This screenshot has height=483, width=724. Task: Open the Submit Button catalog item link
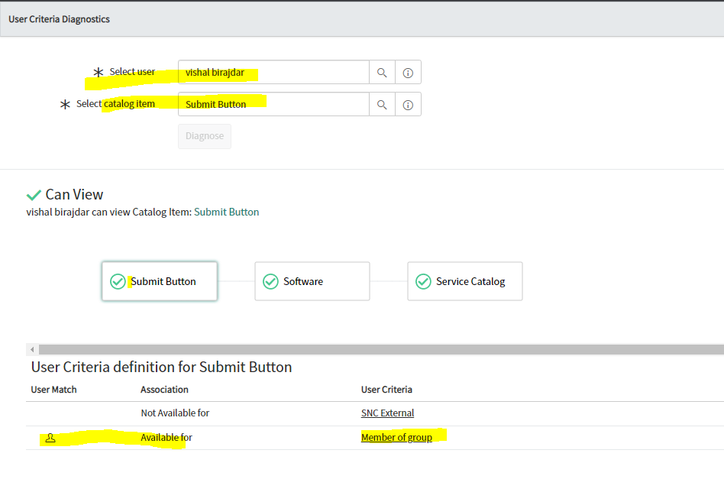click(226, 212)
